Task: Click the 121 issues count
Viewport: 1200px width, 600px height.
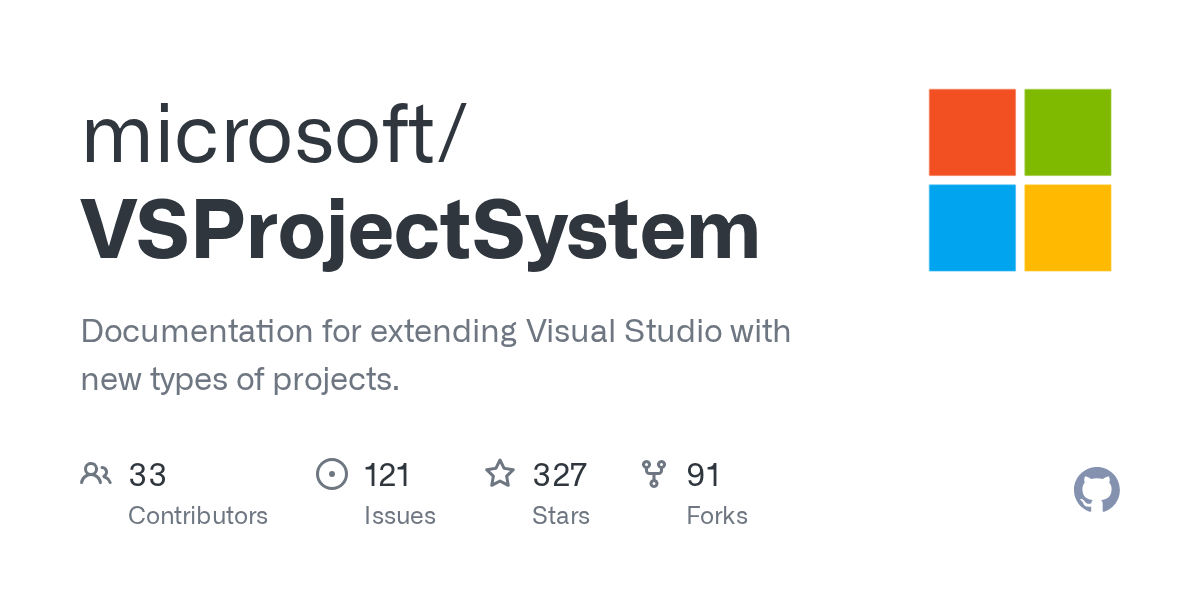Action: tap(387, 475)
